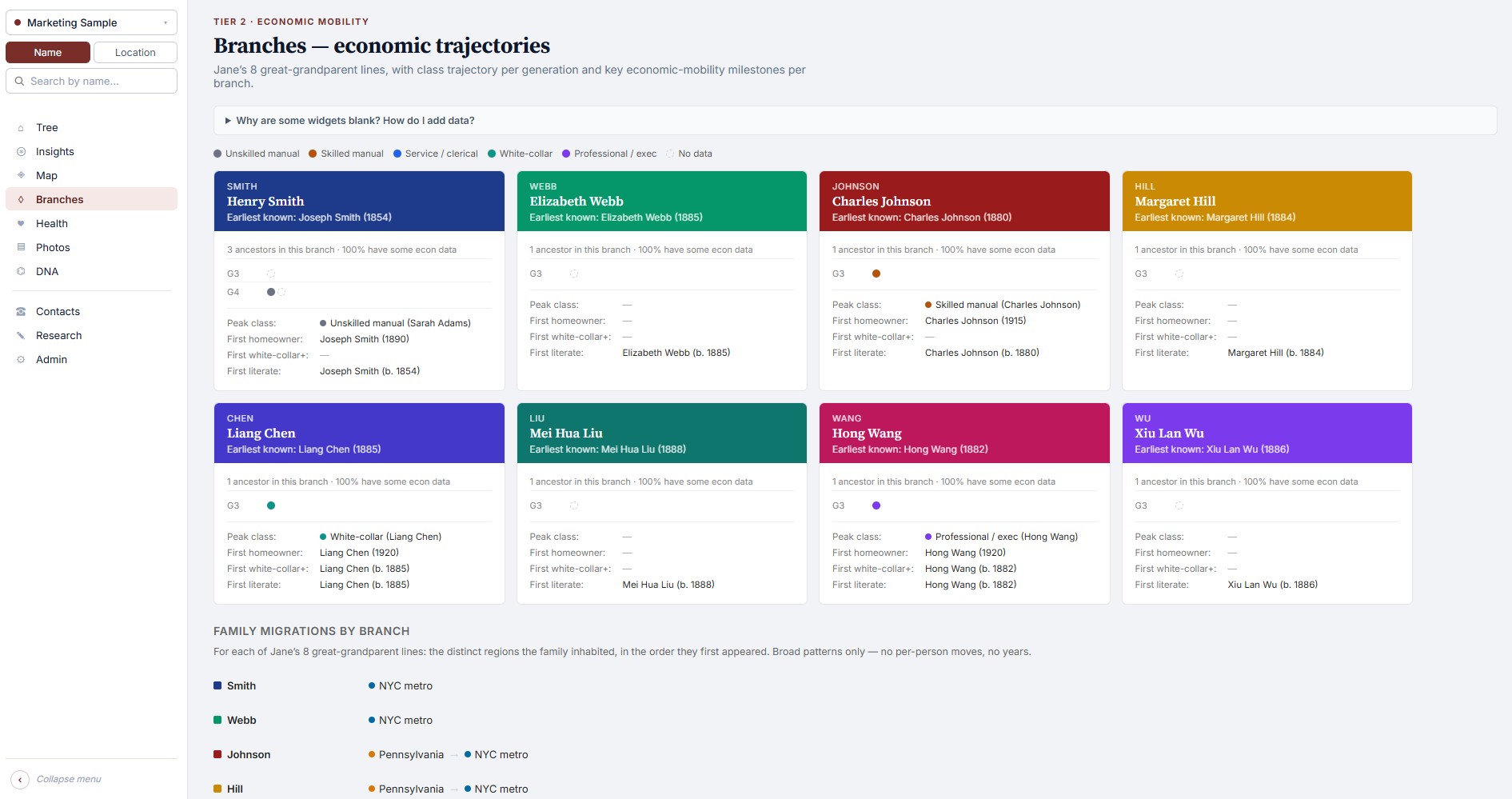Viewport: 1512px width, 799px height.
Task: Open the Tree menu item
Action: point(91,127)
